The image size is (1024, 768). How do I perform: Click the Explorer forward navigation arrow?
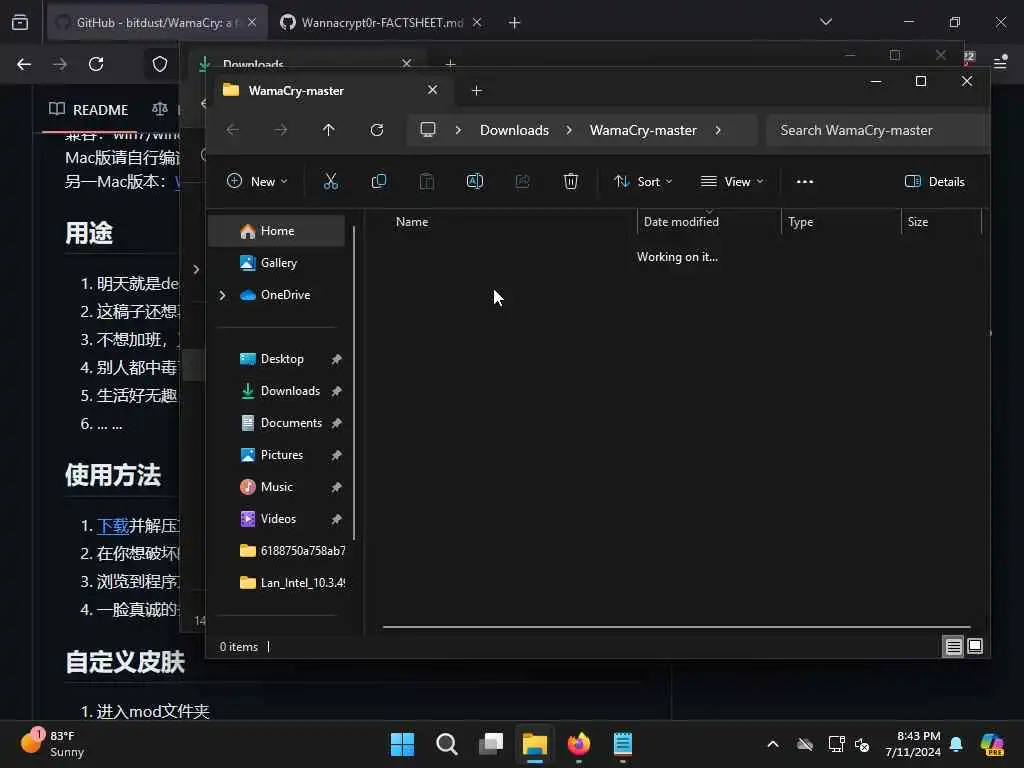281,130
